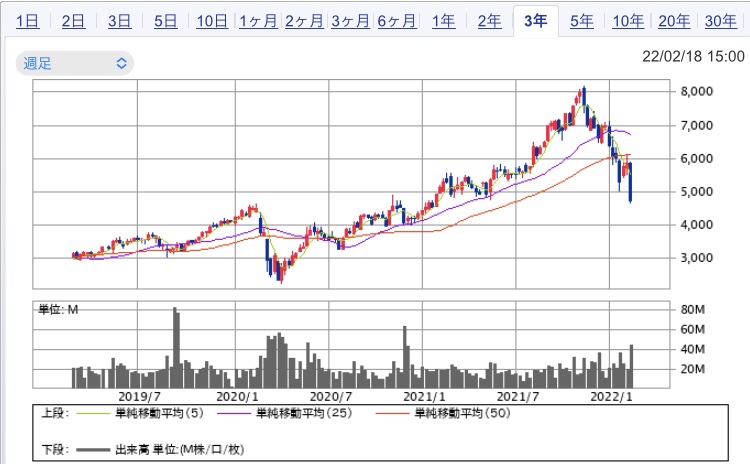750x464 pixels.
Task: Switch chart to 1ヶ月 range
Action: click(x=259, y=21)
